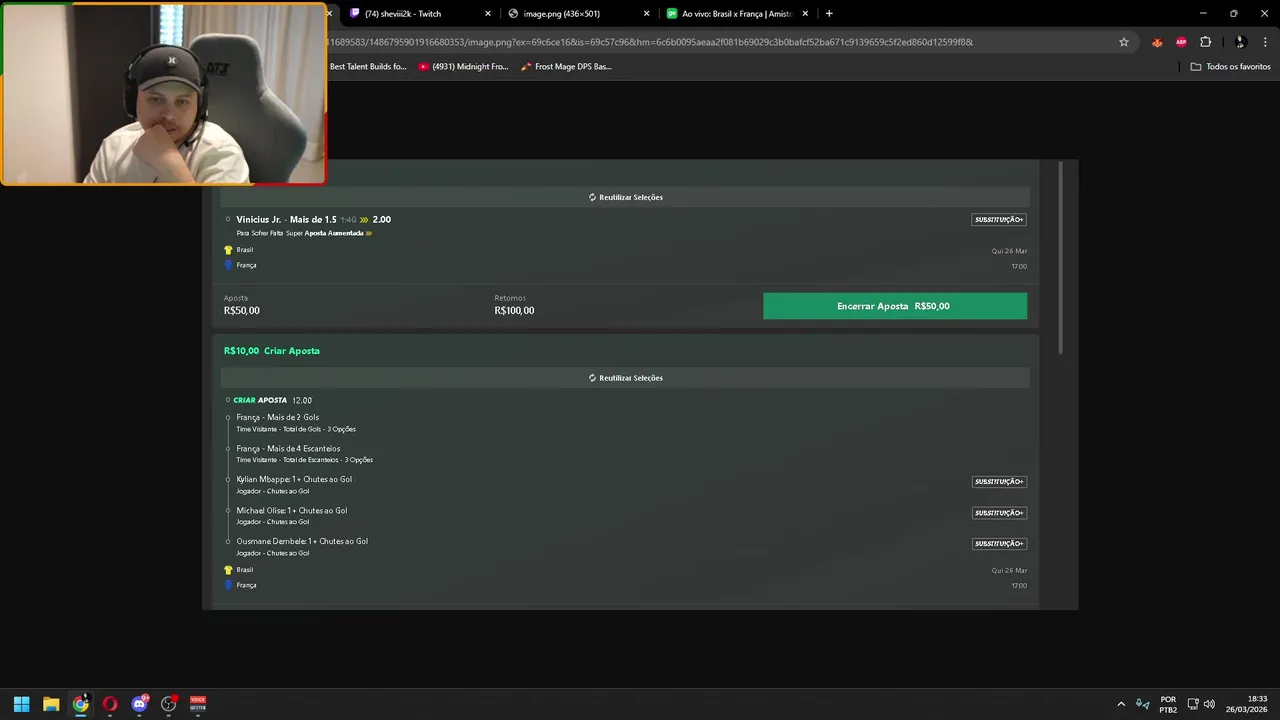Open the ABP ad blocker extension
This screenshot has height=720, width=1280.
click(1181, 42)
